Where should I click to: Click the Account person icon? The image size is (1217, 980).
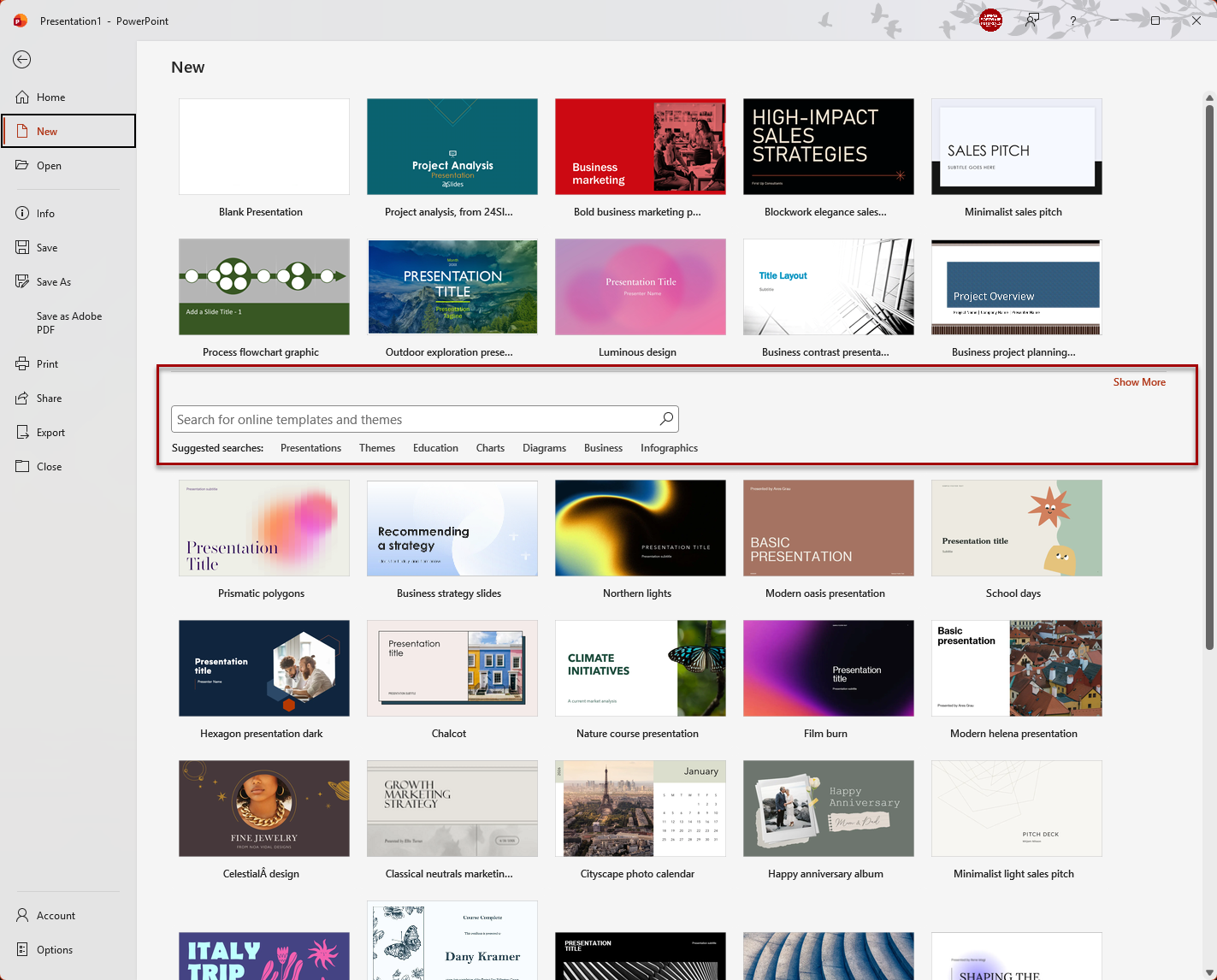[22, 915]
